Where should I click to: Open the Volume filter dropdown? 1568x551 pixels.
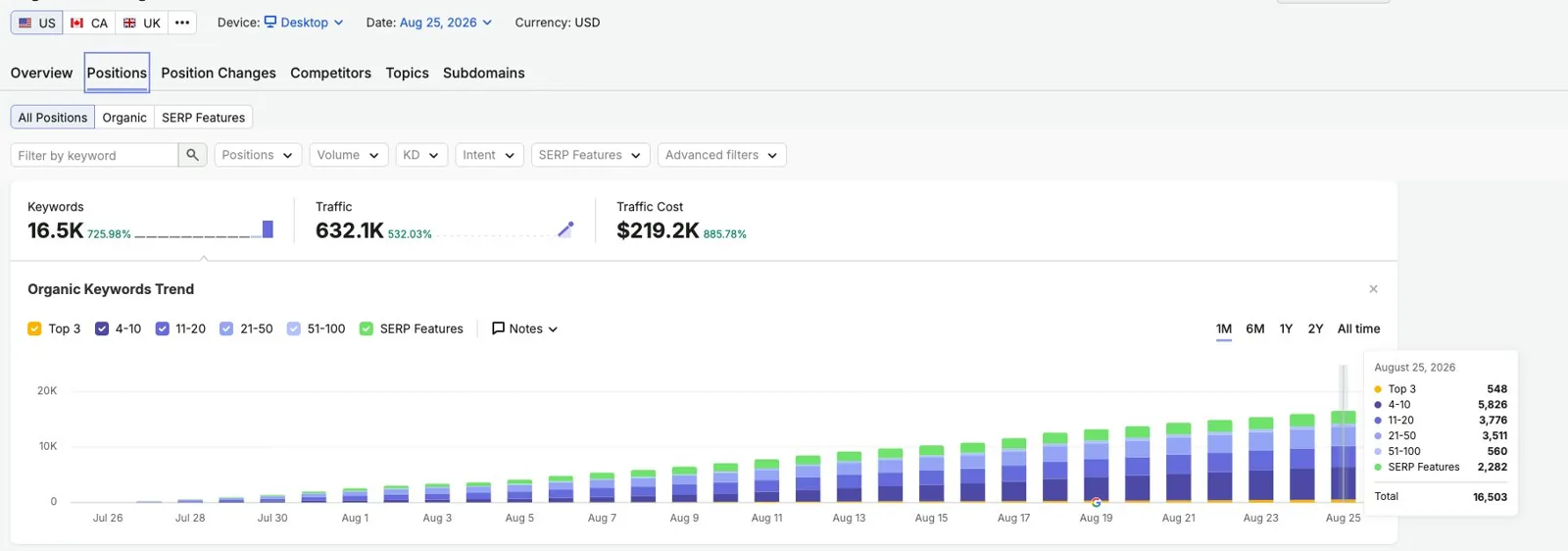point(349,155)
